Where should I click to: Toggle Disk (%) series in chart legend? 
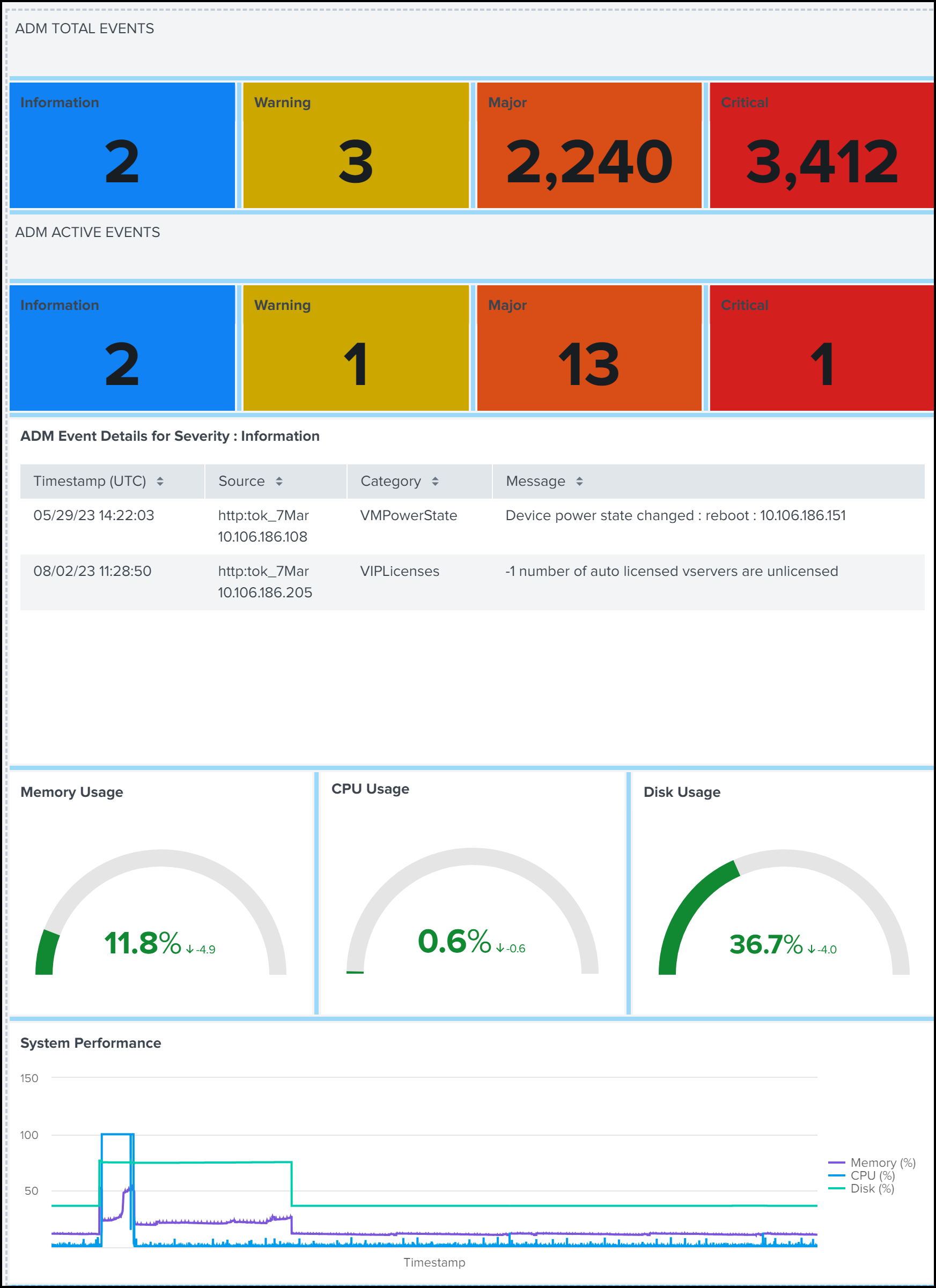coord(861,1188)
